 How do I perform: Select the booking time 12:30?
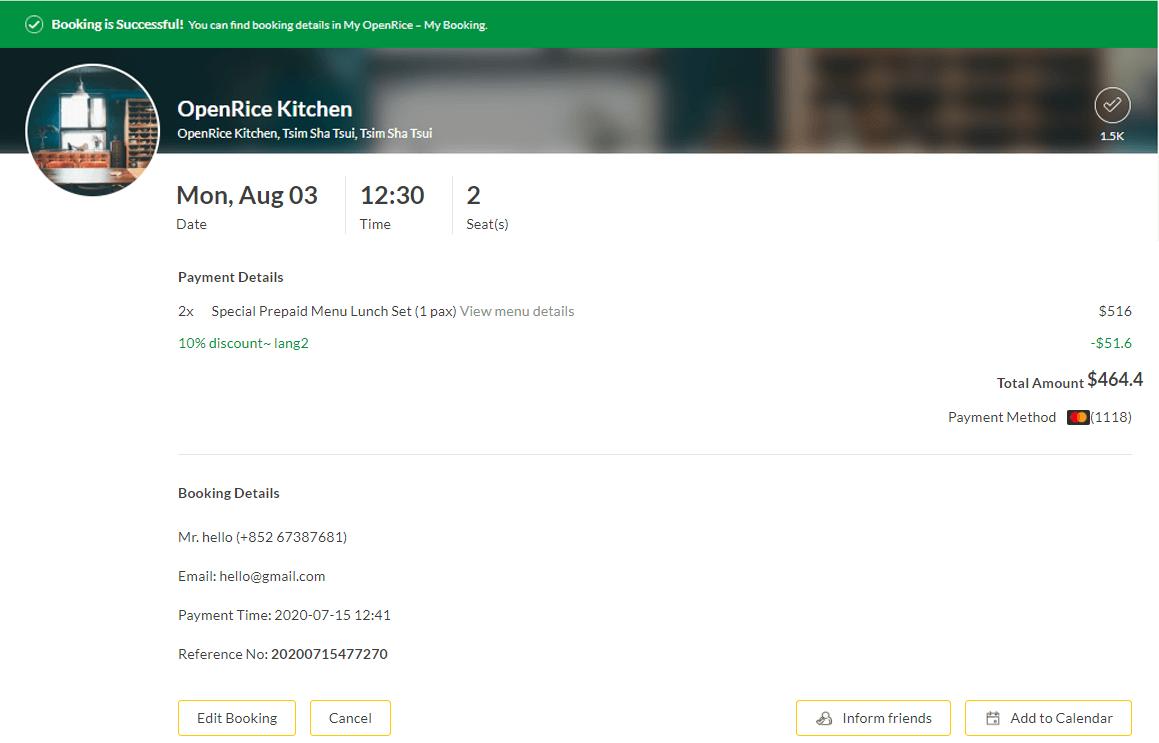click(392, 195)
